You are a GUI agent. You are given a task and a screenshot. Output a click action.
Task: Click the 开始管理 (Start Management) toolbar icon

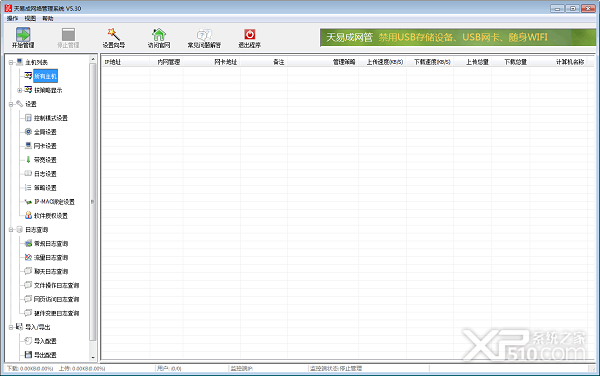[x=23, y=34]
